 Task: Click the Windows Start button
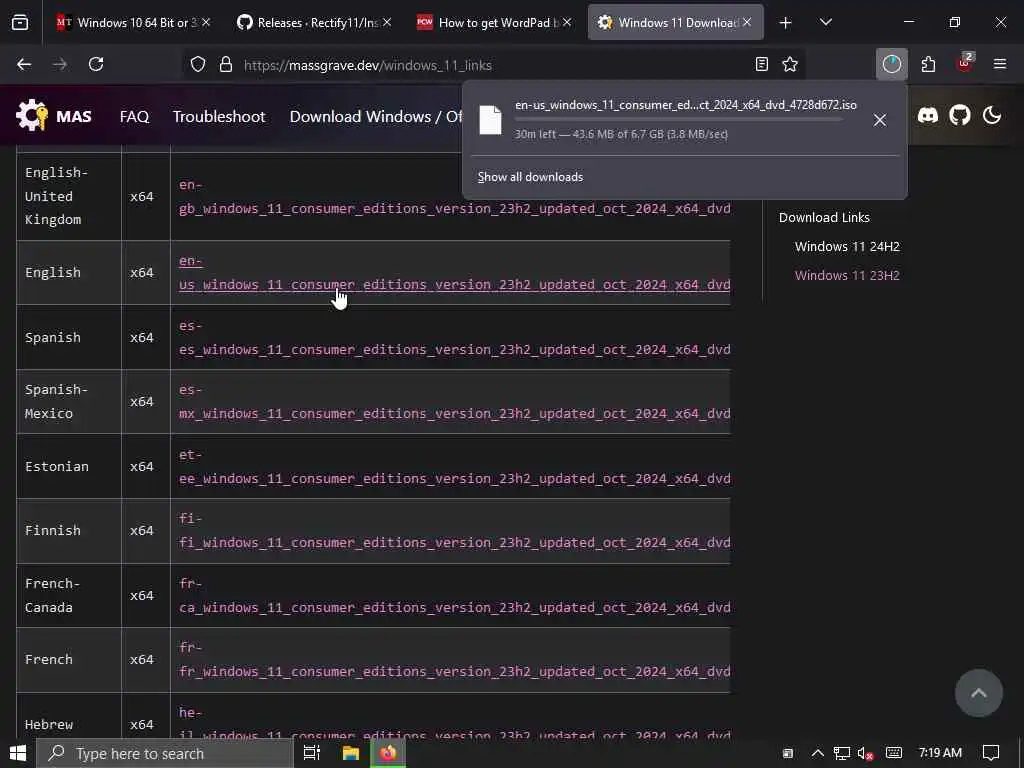click(x=18, y=754)
